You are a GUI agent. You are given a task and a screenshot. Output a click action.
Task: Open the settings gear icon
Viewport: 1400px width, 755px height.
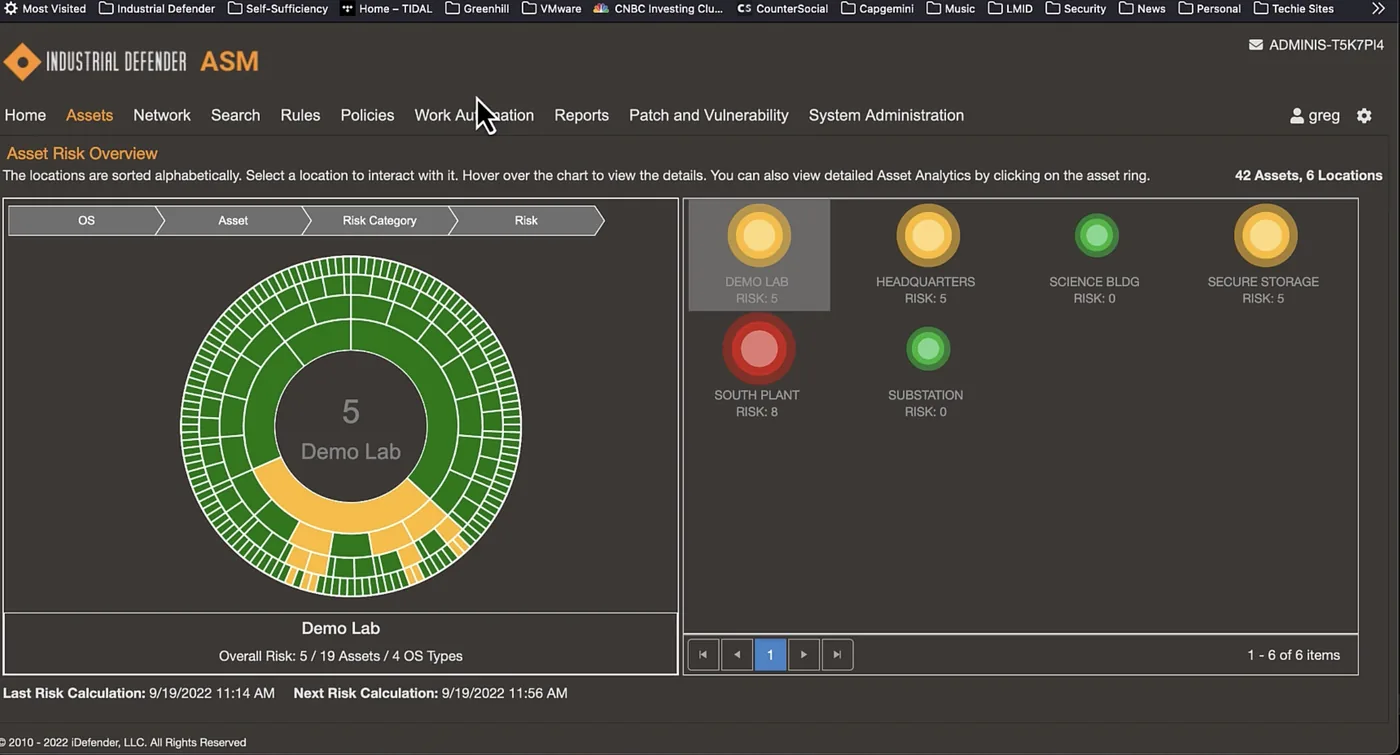[x=1364, y=115]
